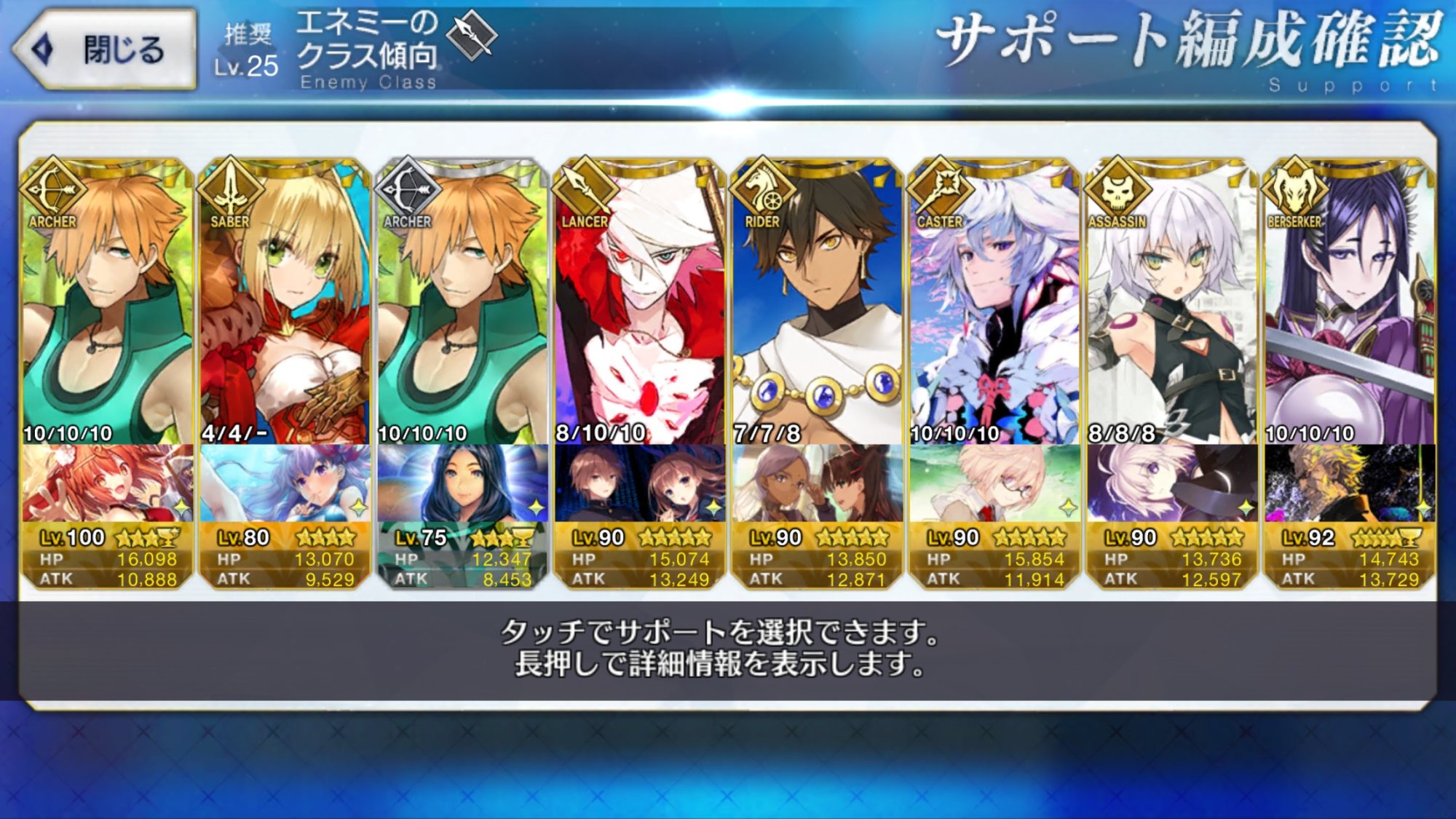Image resolution: width=1456 pixels, height=819 pixels.
Task: Open craft essence under Lancer servant
Action: point(639,483)
